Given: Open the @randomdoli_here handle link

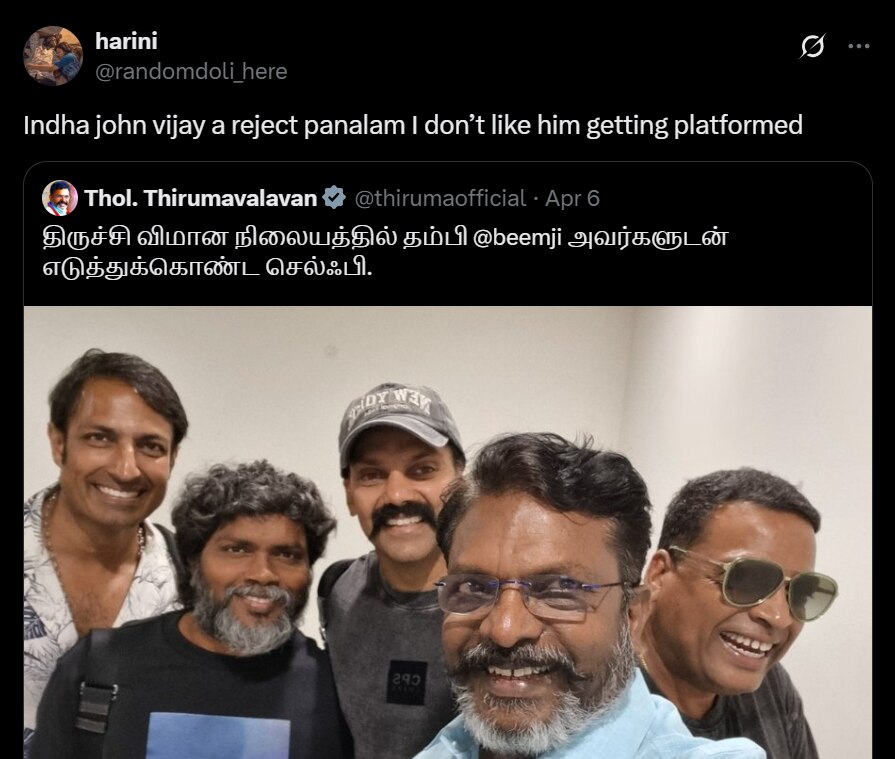Looking at the screenshot, I should point(191,71).
